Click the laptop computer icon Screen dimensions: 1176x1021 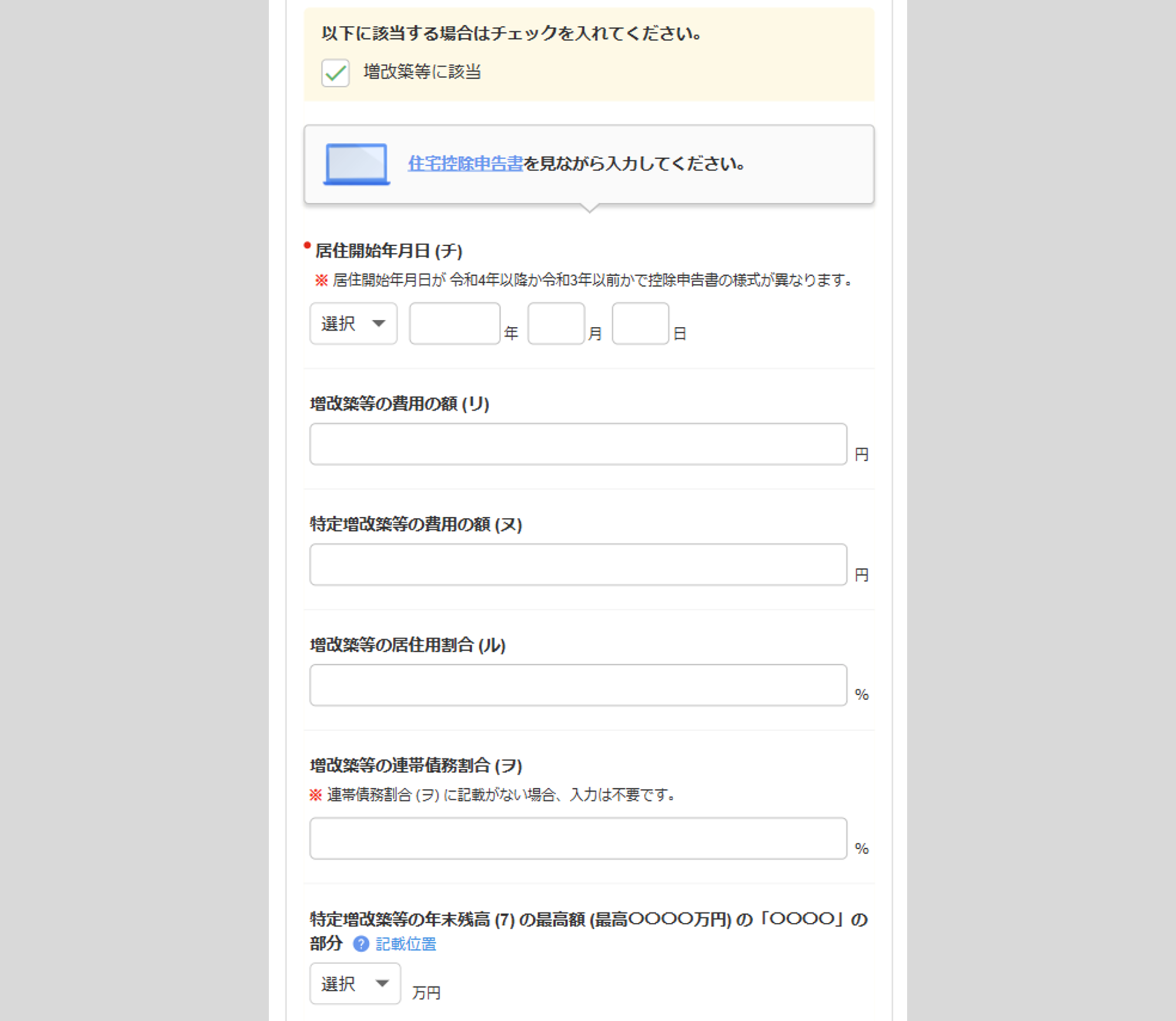356,164
